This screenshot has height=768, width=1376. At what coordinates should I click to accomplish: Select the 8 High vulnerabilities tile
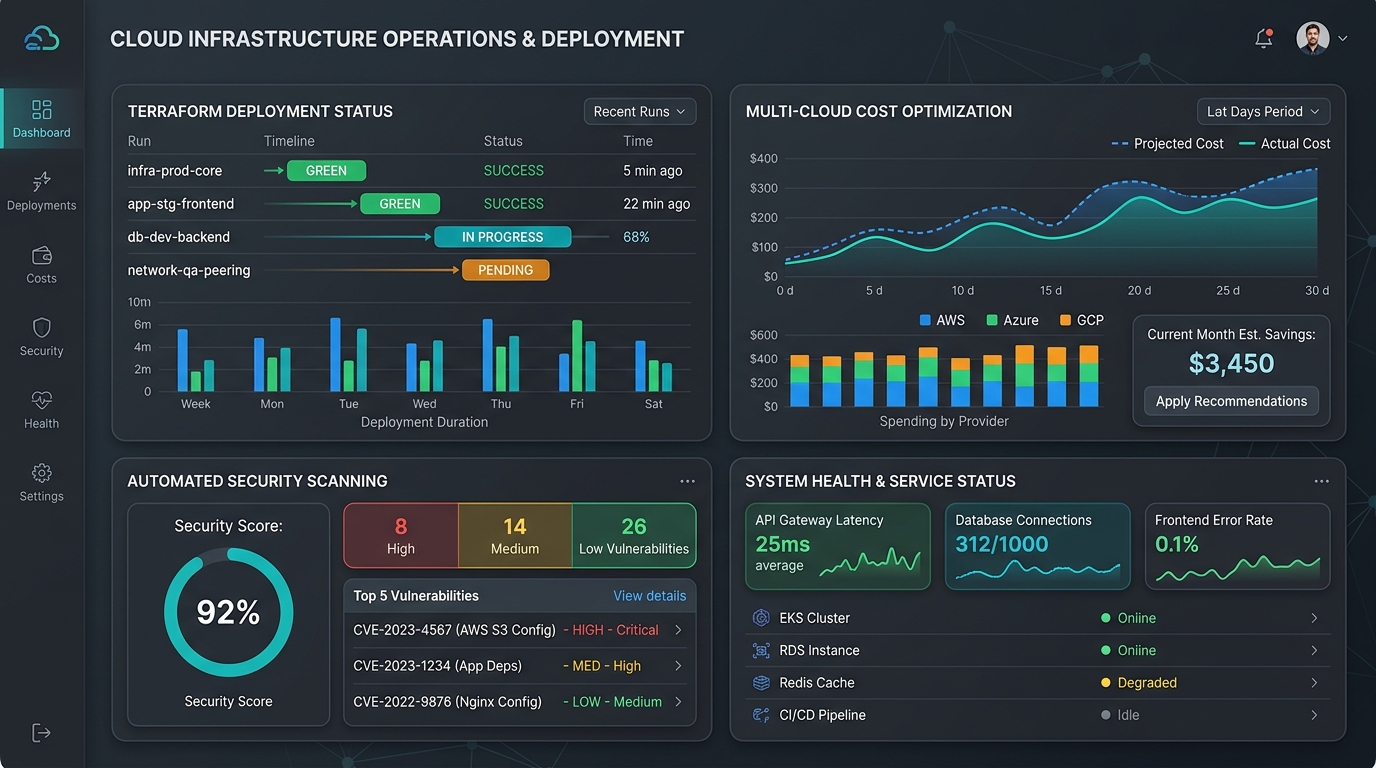401,536
